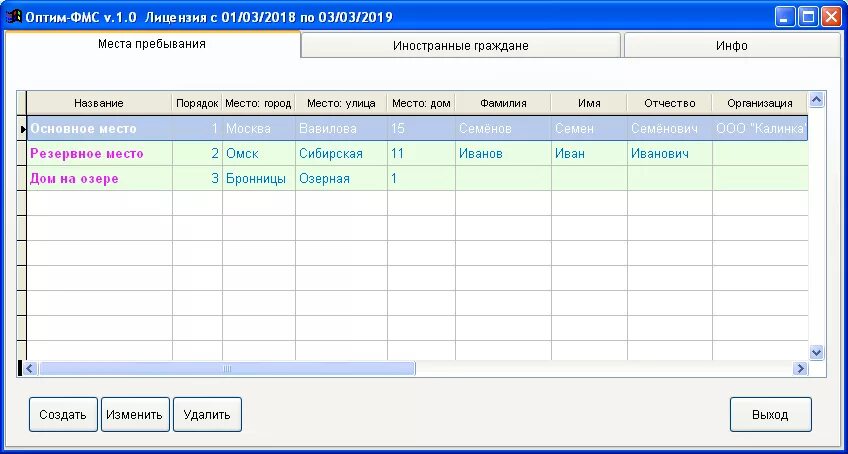Click the Место: дом column header

tap(421, 103)
